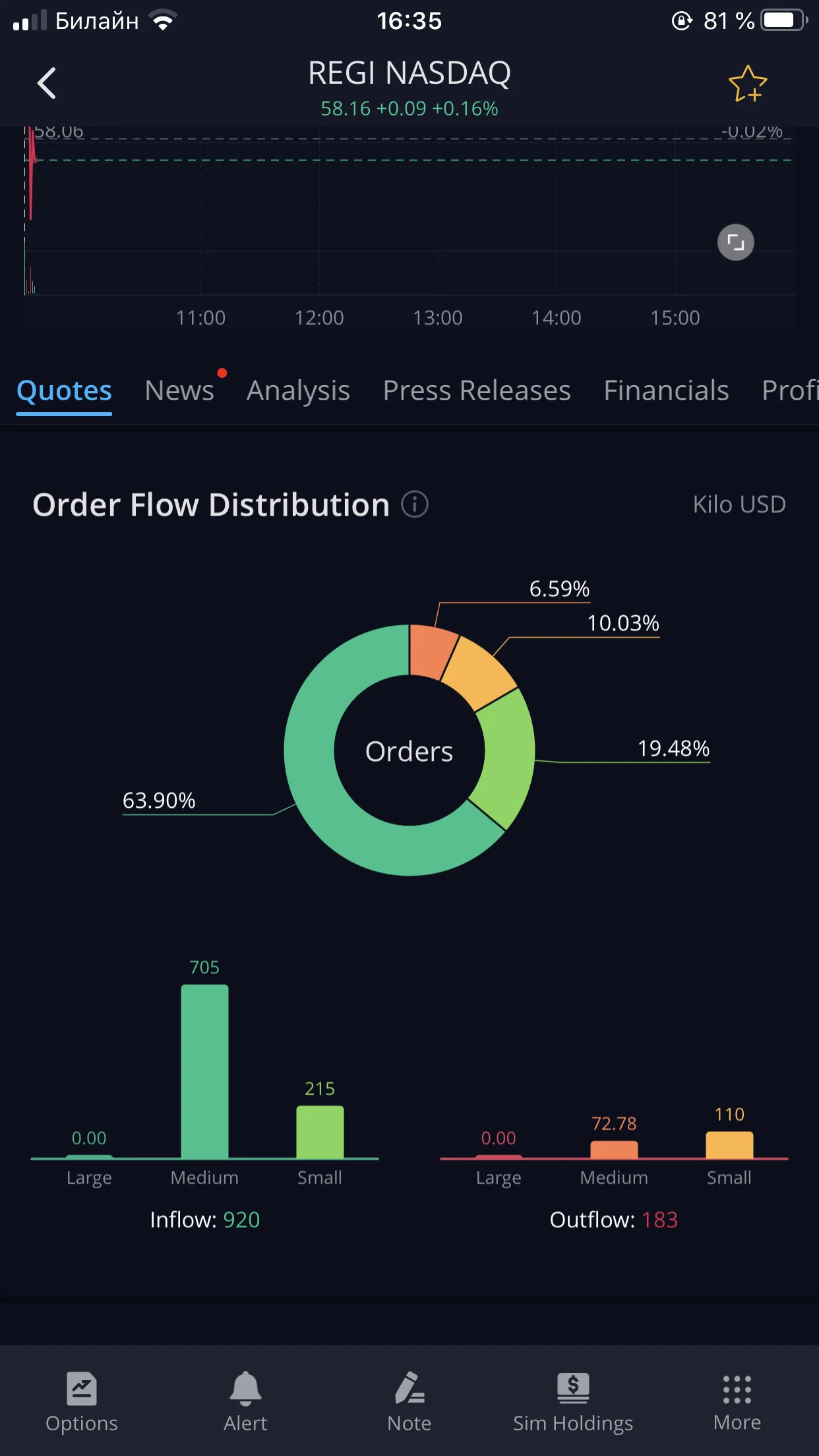Tap the Medium inflow bar labeled 705

[x=204, y=1072]
